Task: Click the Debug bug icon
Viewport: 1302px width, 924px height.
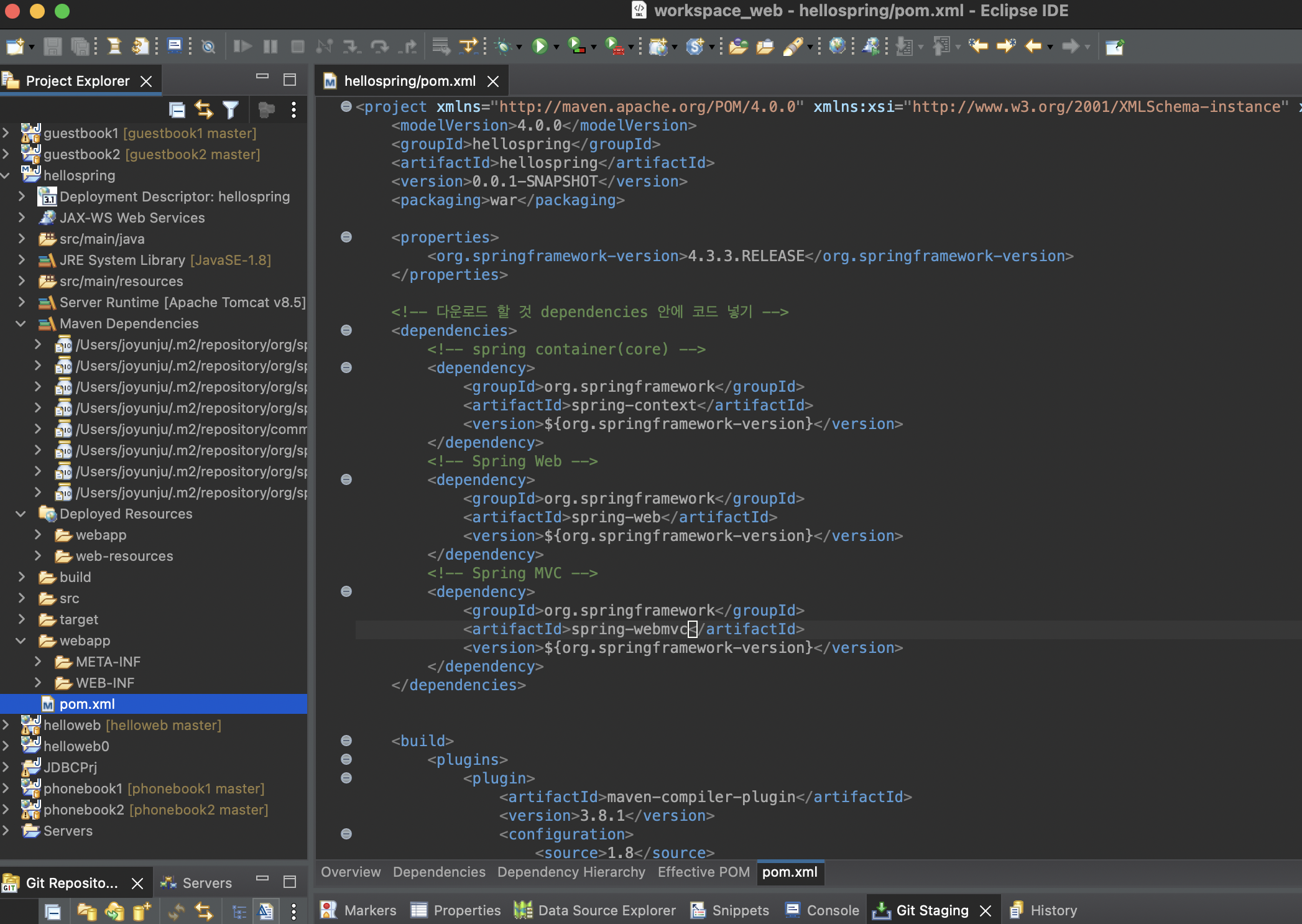Action: (x=503, y=47)
